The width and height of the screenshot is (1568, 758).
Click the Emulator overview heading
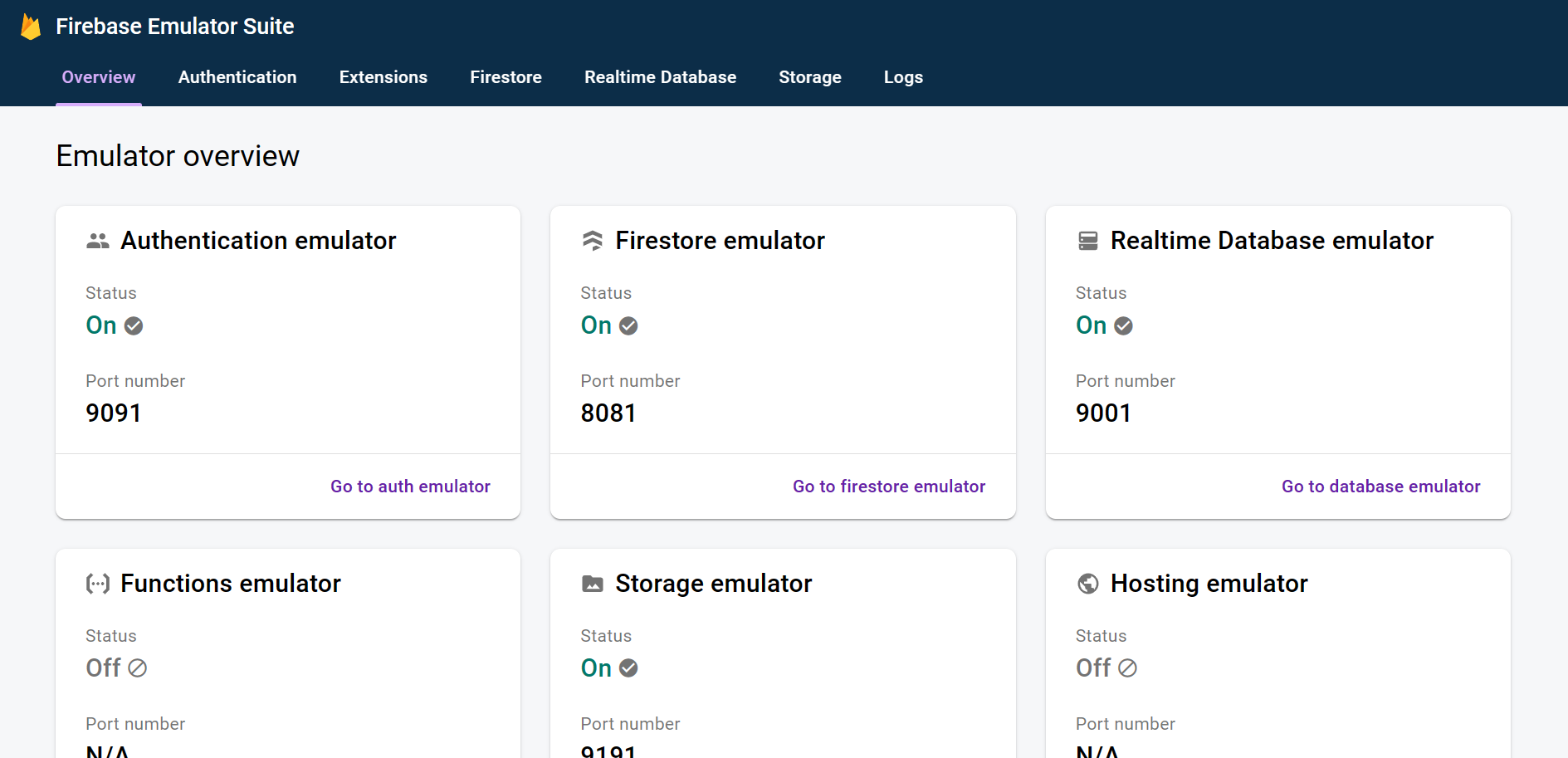tap(178, 156)
